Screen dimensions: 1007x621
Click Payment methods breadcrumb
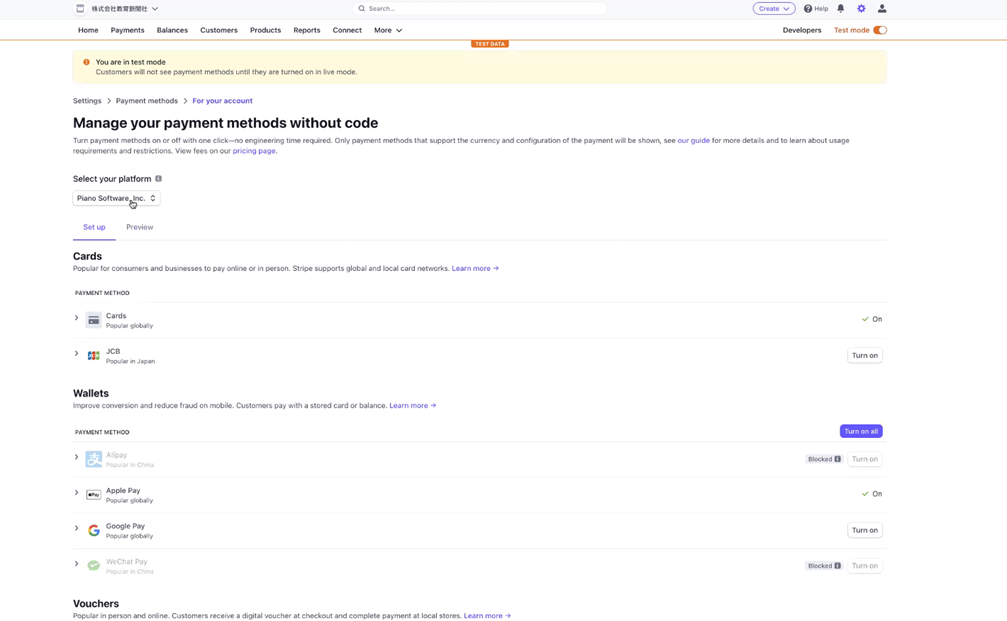[146, 101]
